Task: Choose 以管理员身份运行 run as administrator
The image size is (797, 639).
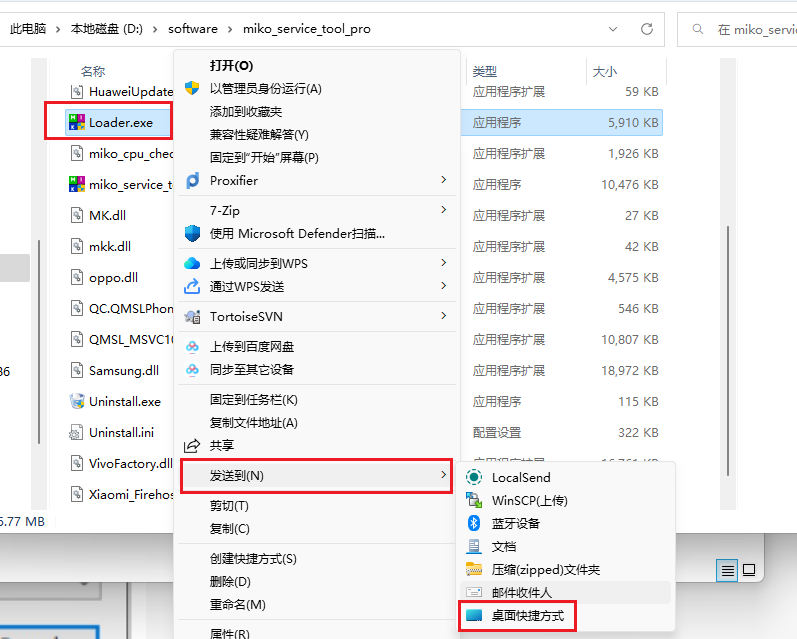Action: tap(265, 89)
